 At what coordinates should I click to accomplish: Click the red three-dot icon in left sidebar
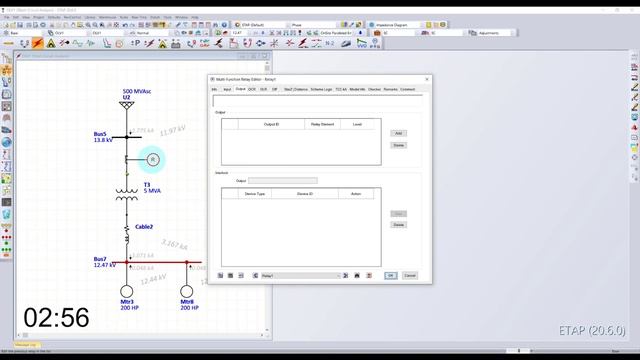point(6,237)
